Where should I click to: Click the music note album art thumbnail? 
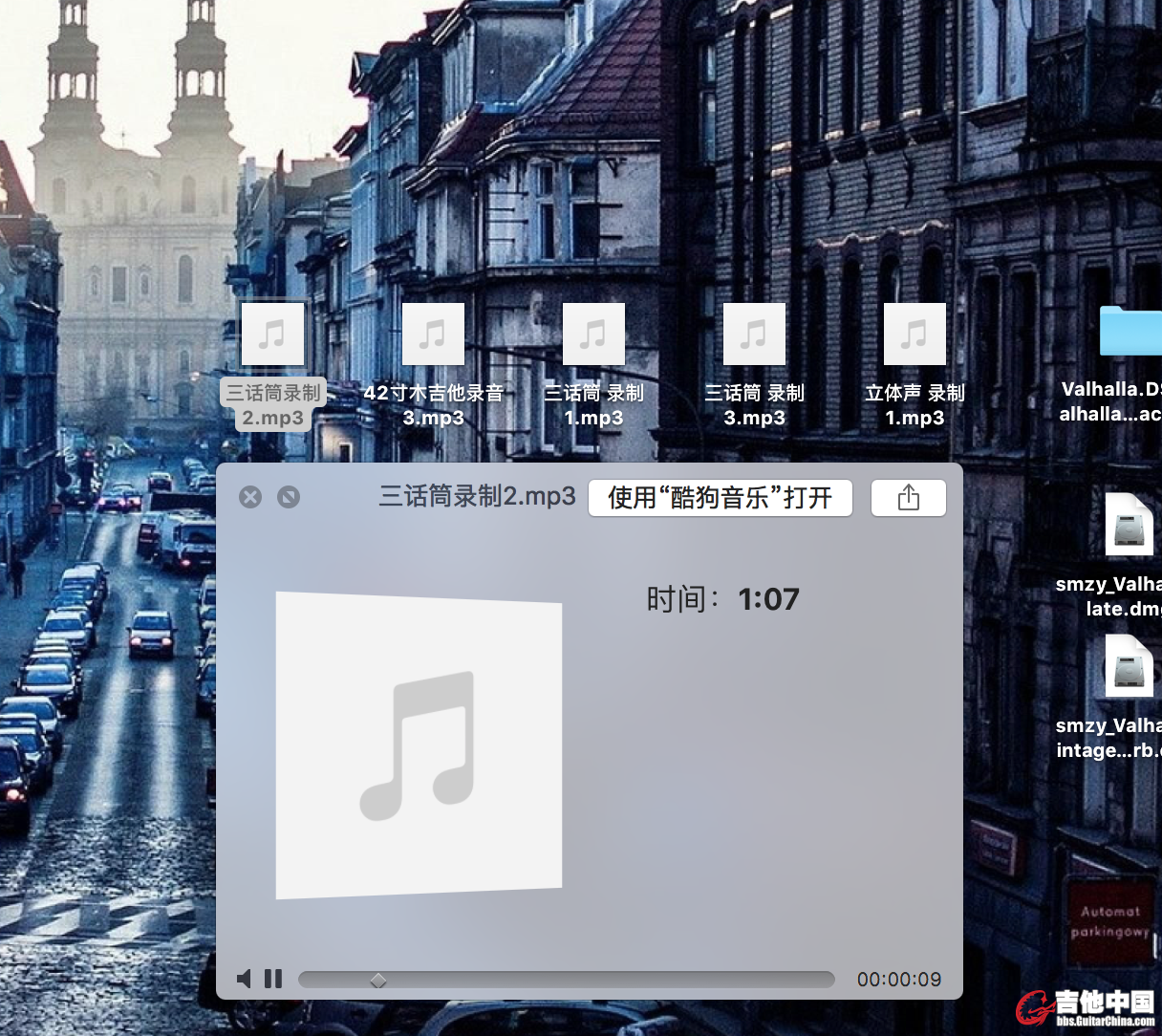(419, 745)
